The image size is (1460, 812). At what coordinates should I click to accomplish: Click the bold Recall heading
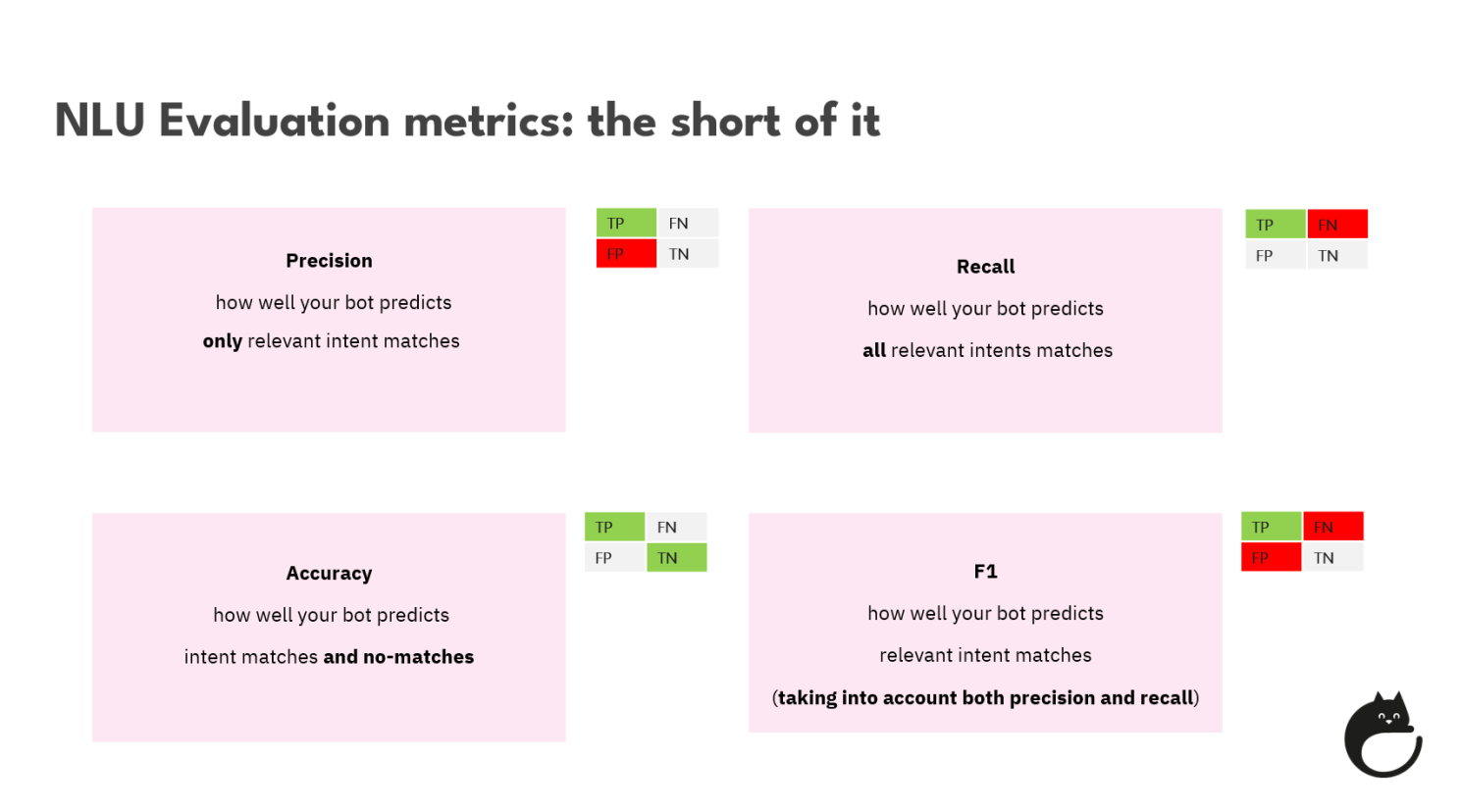(985, 267)
